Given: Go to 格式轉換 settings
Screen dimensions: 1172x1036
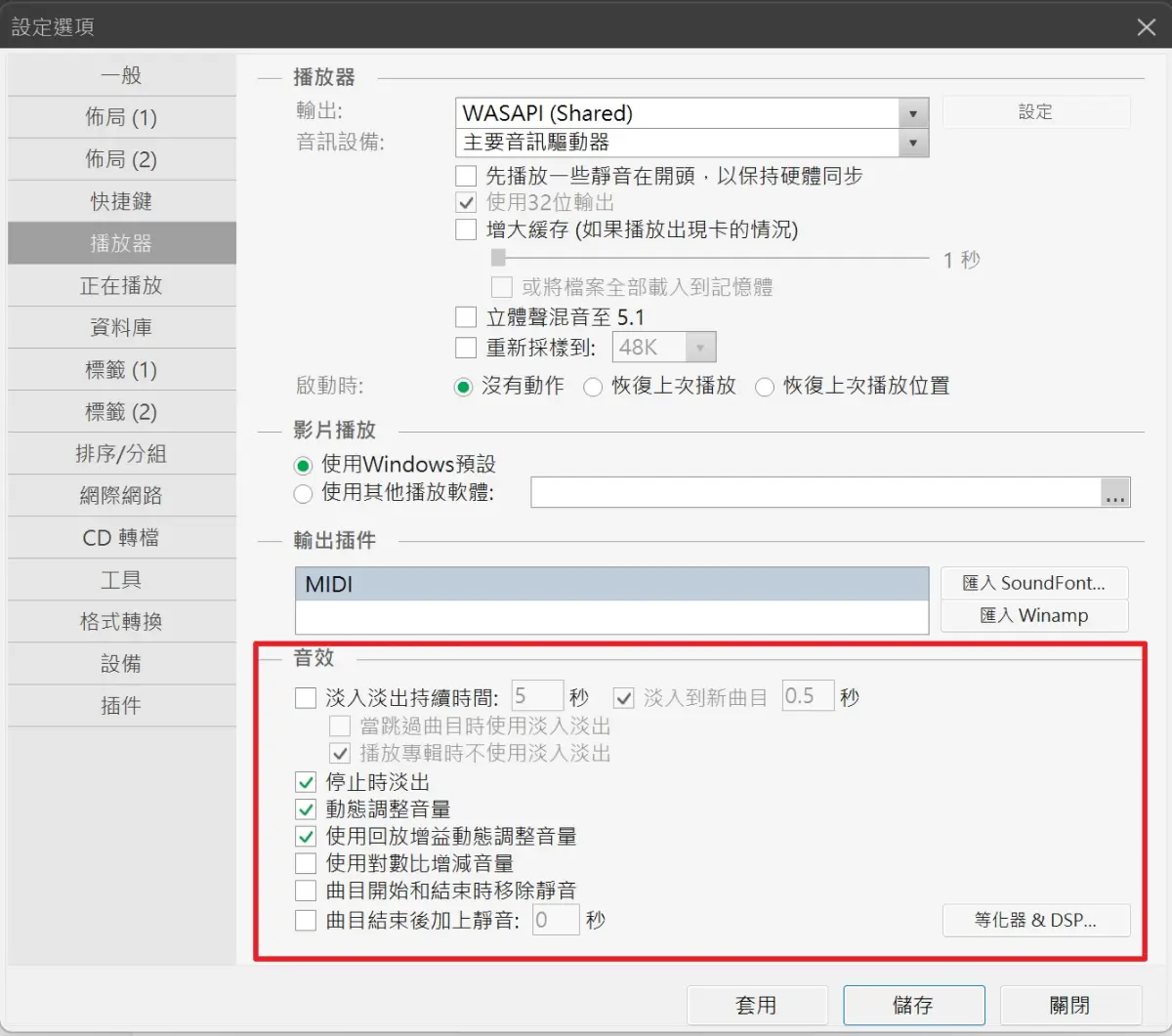Looking at the screenshot, I should (122, 621).
